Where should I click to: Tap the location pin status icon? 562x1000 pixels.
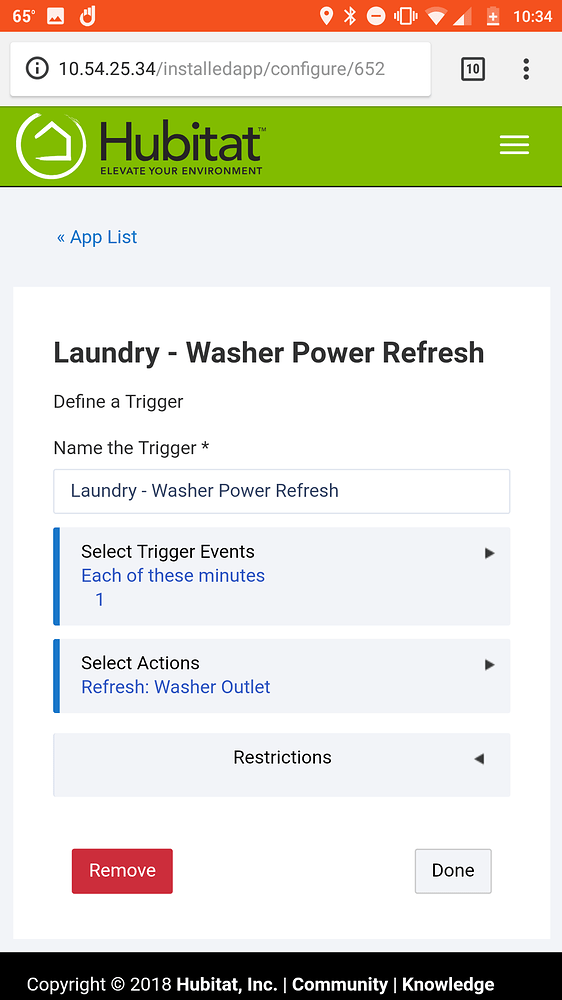click(326, 16)
